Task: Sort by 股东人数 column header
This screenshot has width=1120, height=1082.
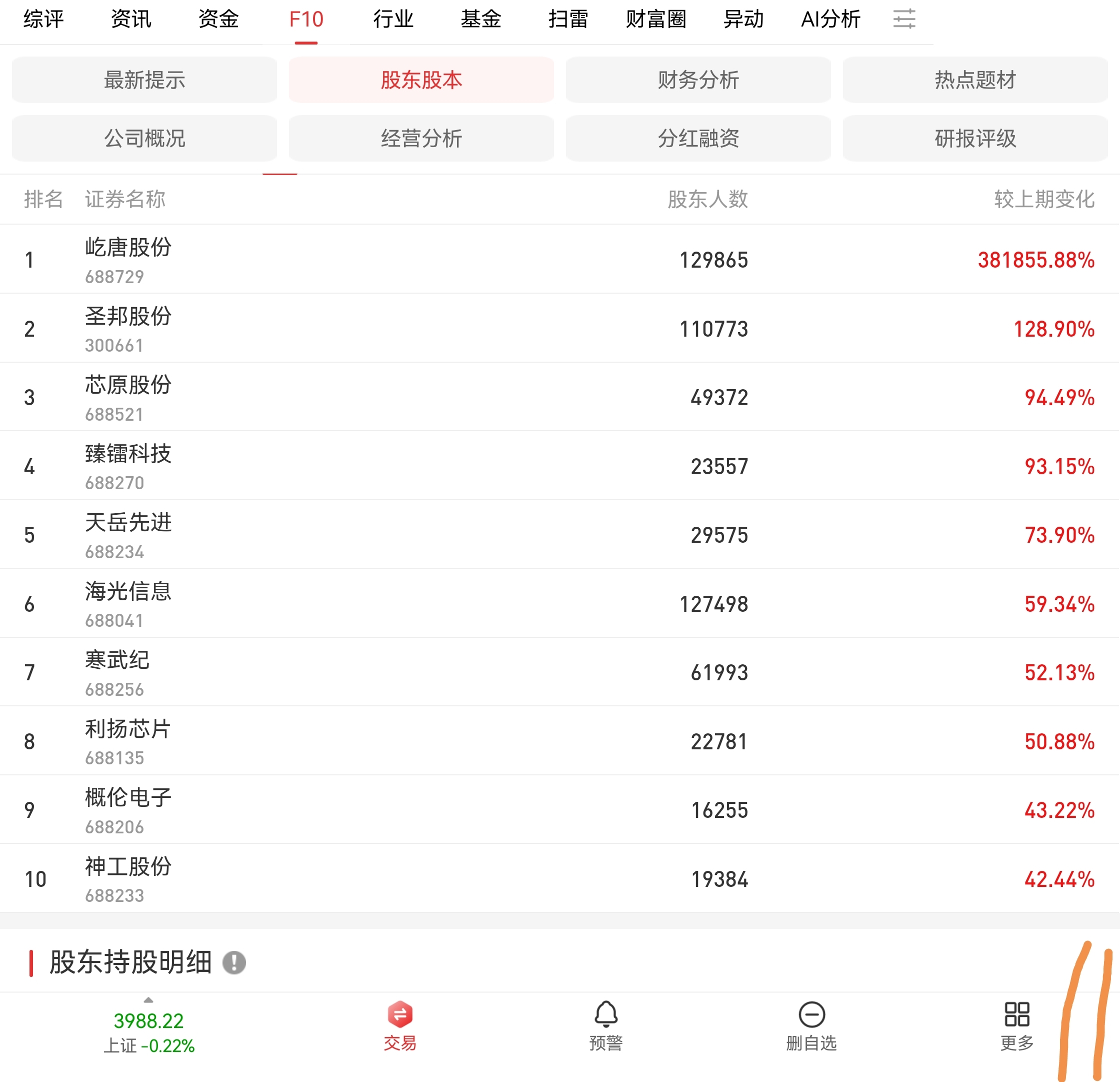Action: tap(707, 200)
